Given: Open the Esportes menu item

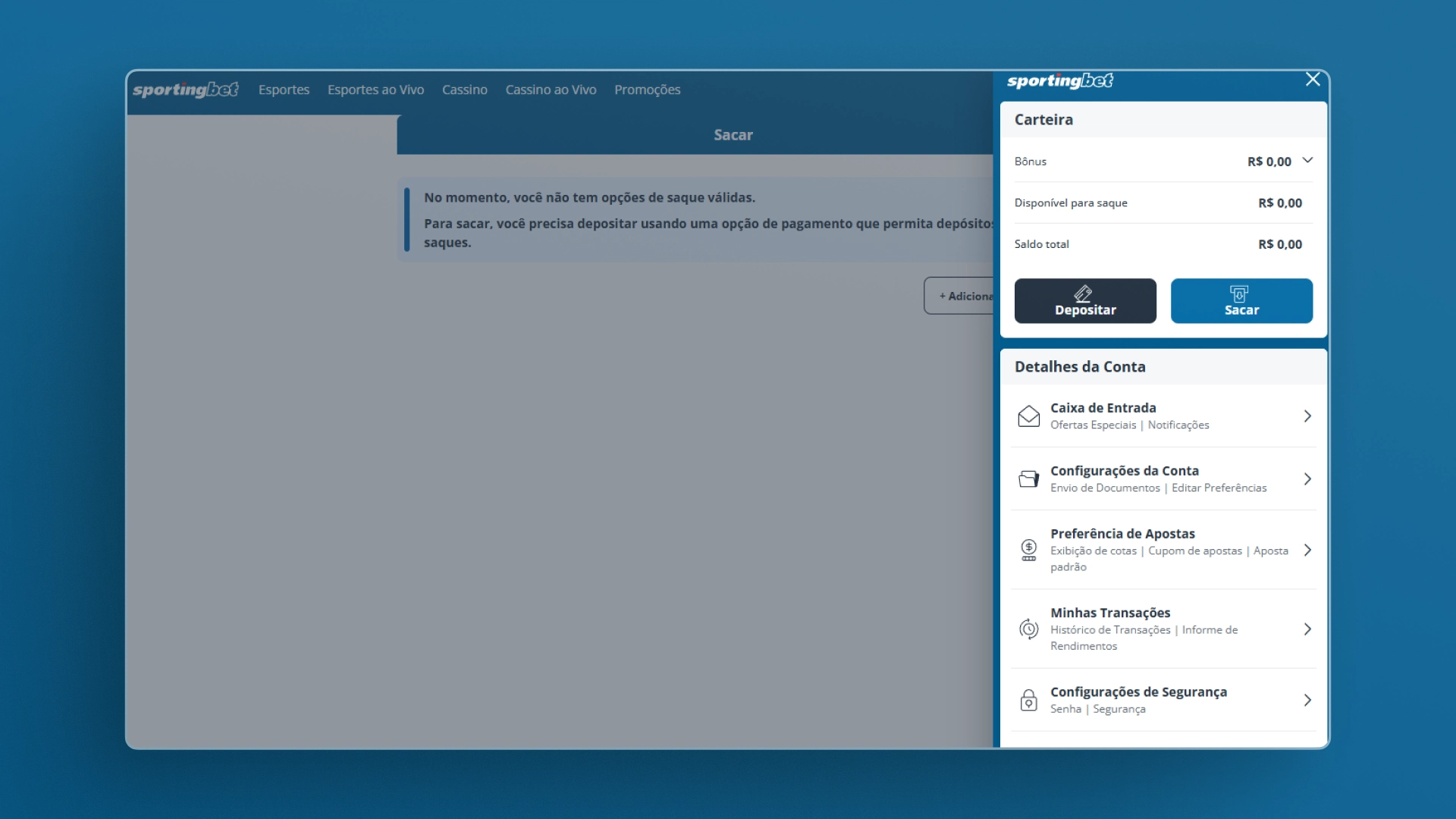Looking at the screenshot, I should pos(284,89).
